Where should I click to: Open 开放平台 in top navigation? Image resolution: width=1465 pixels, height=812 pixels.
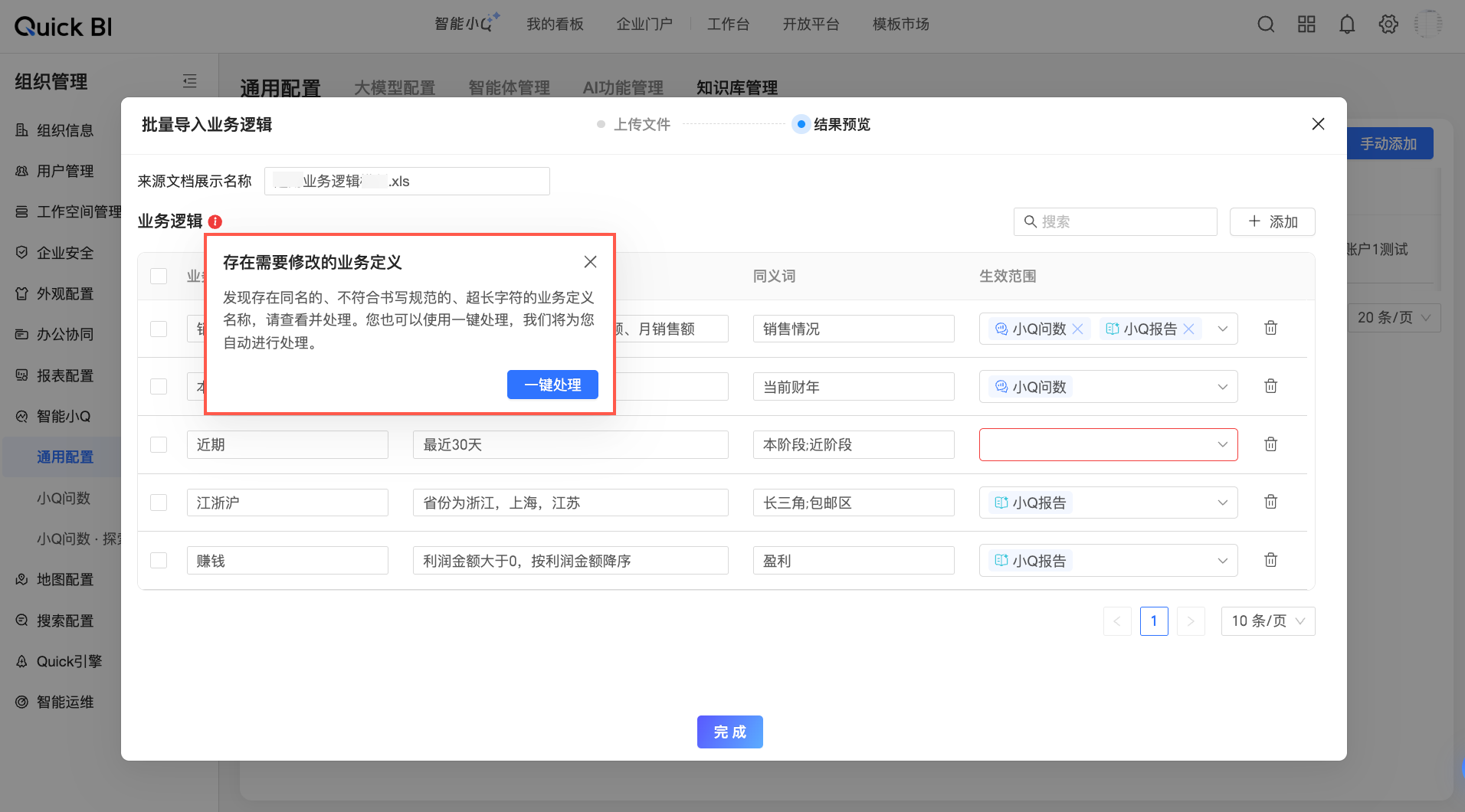(811, 24)
